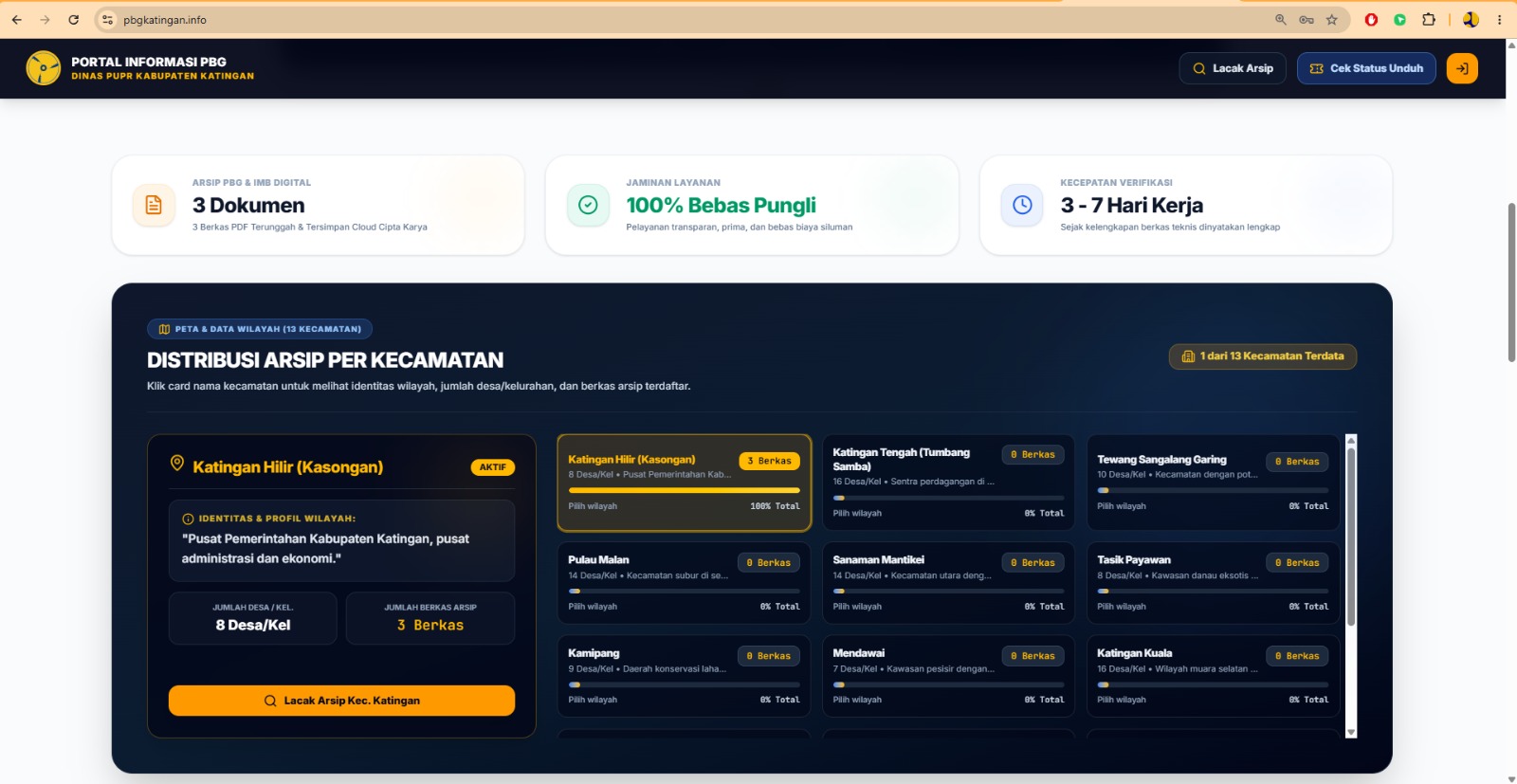Open the Chrome three-dot menu
1517x784 pixels.
point(1499,19)
